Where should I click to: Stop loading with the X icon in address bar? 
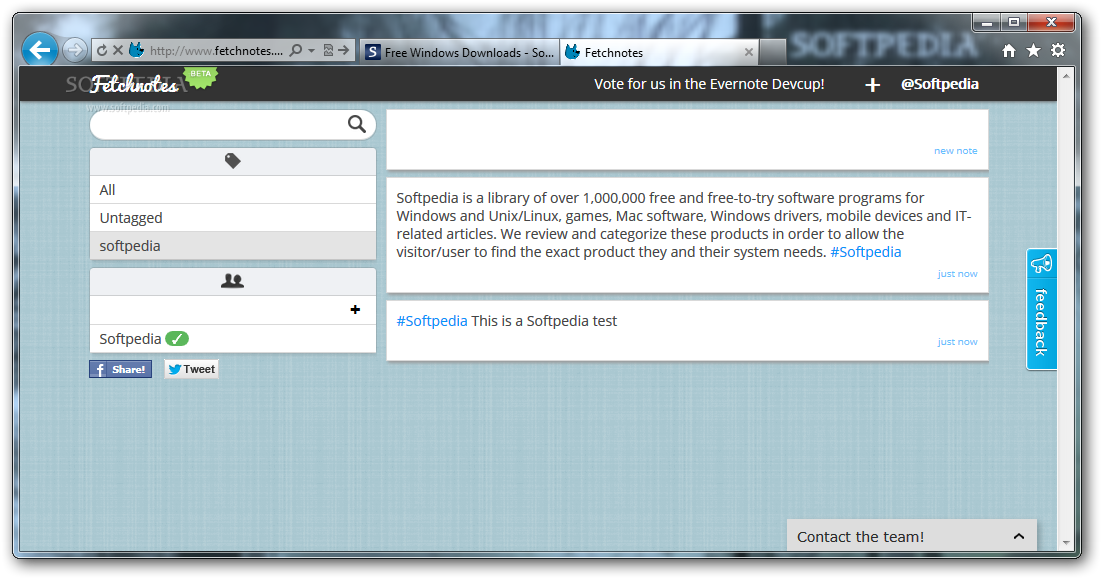118,51
